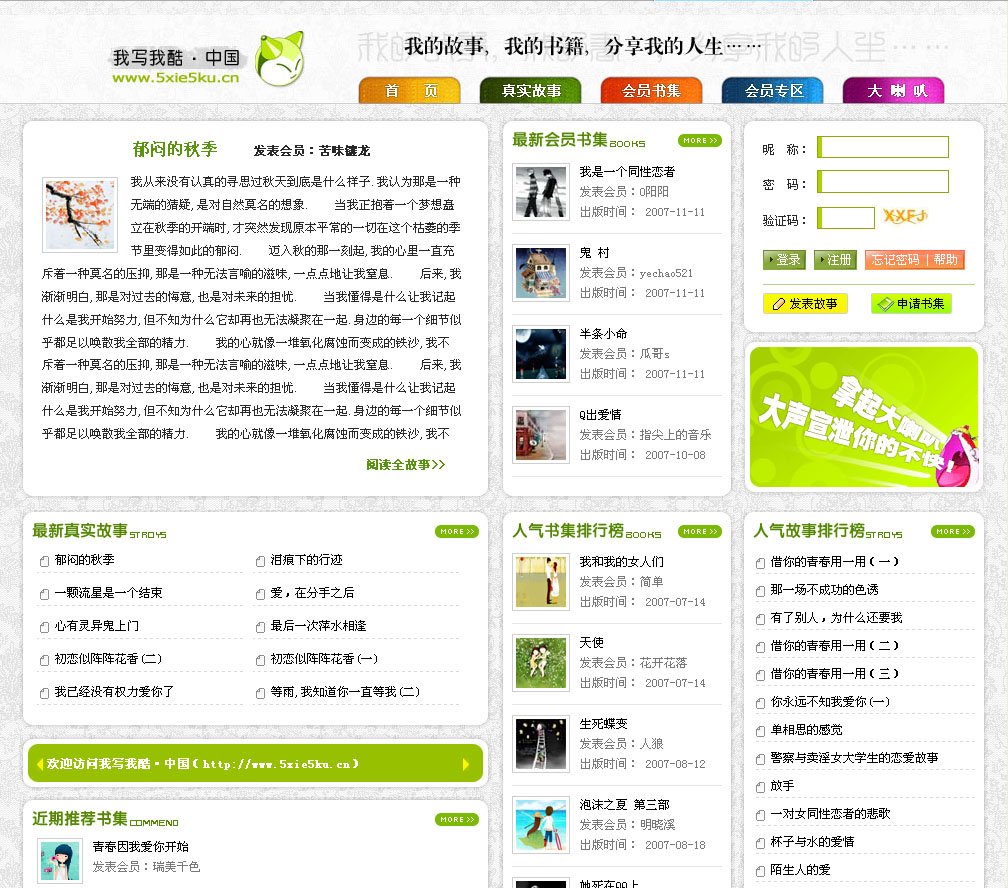Image resolution: width=1008 pixels, height=888 pixels.
Task: Click the 忘记密码 | 帮助 button
Action: [915, 260]
